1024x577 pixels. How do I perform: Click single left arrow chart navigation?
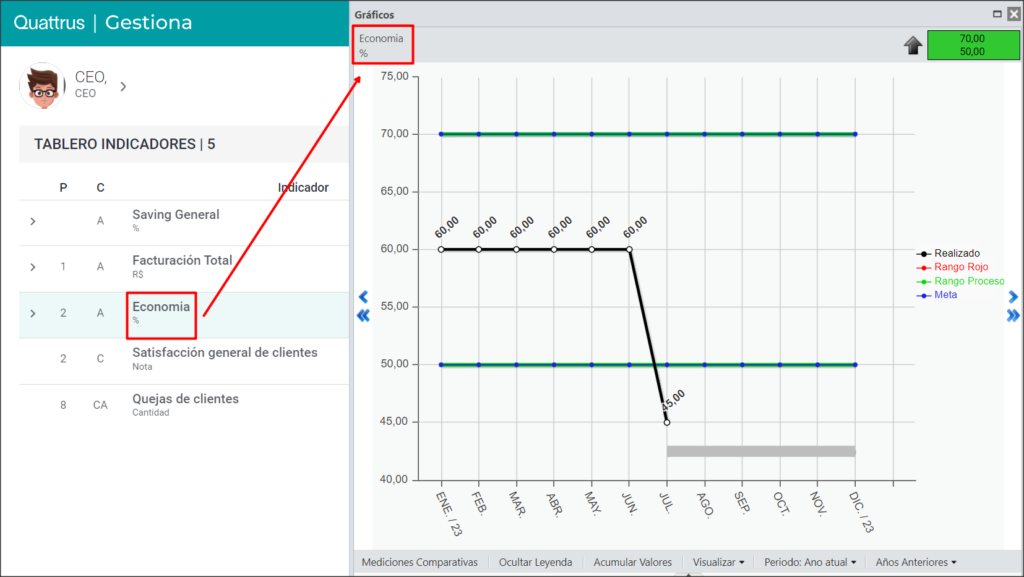coord(363,297)
